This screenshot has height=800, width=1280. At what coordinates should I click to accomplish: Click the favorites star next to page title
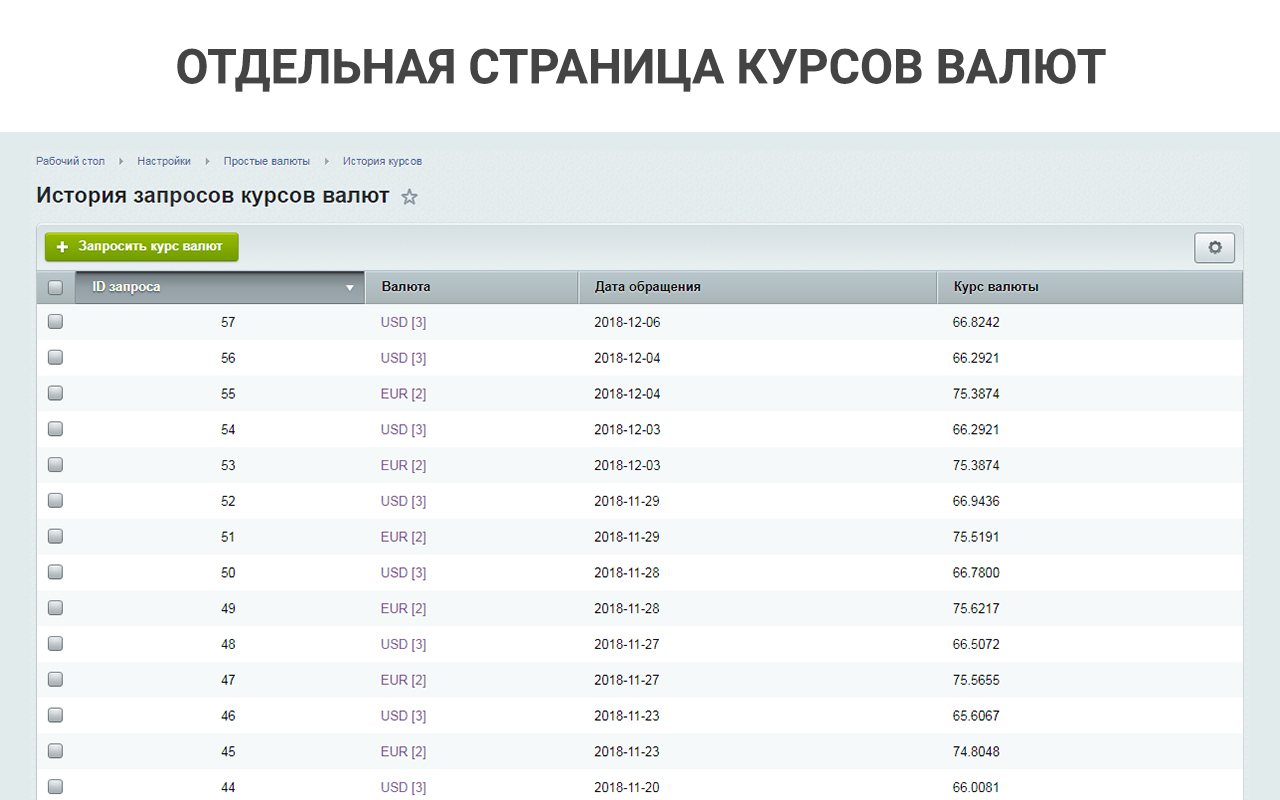(x=409, y=197)
